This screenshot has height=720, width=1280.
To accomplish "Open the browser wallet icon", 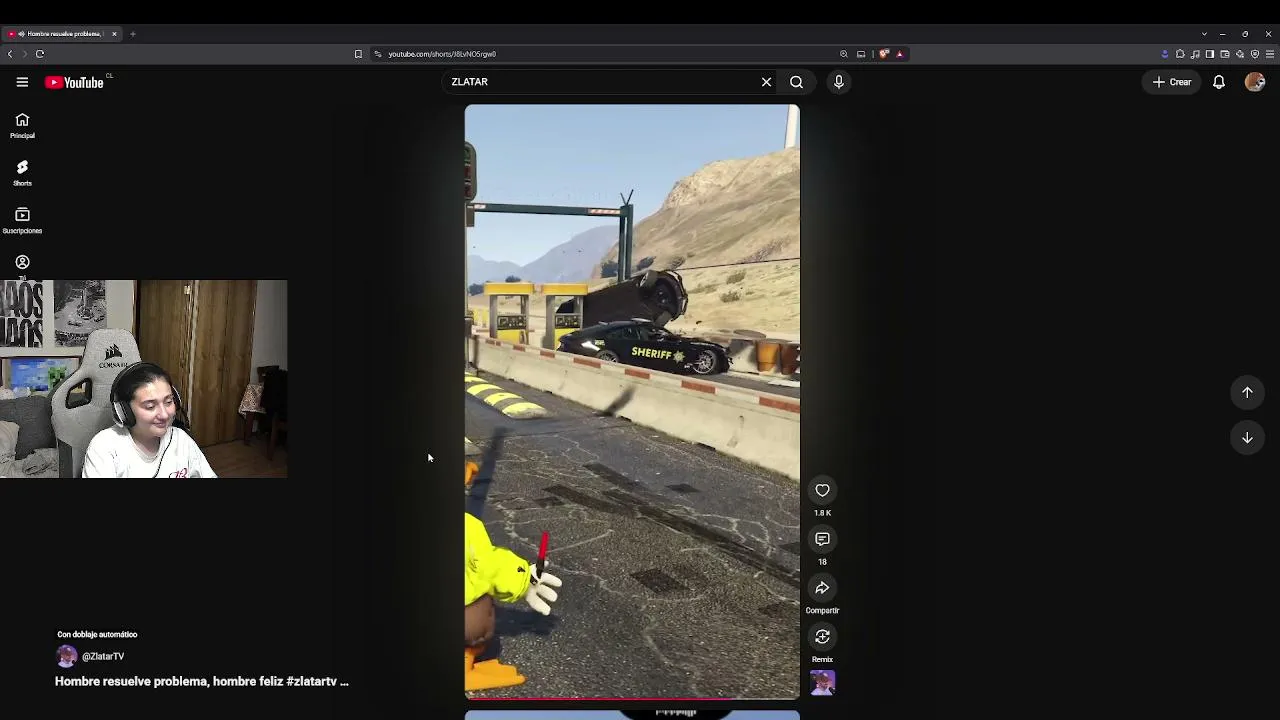I will [x=1225, y=54].
